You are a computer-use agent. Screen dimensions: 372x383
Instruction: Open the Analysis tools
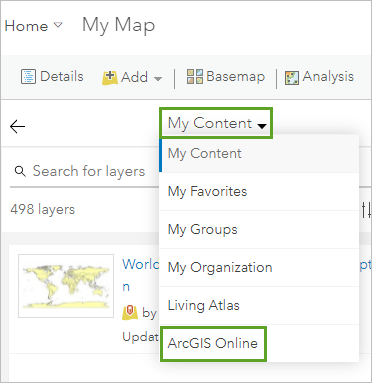coord(319,77)
